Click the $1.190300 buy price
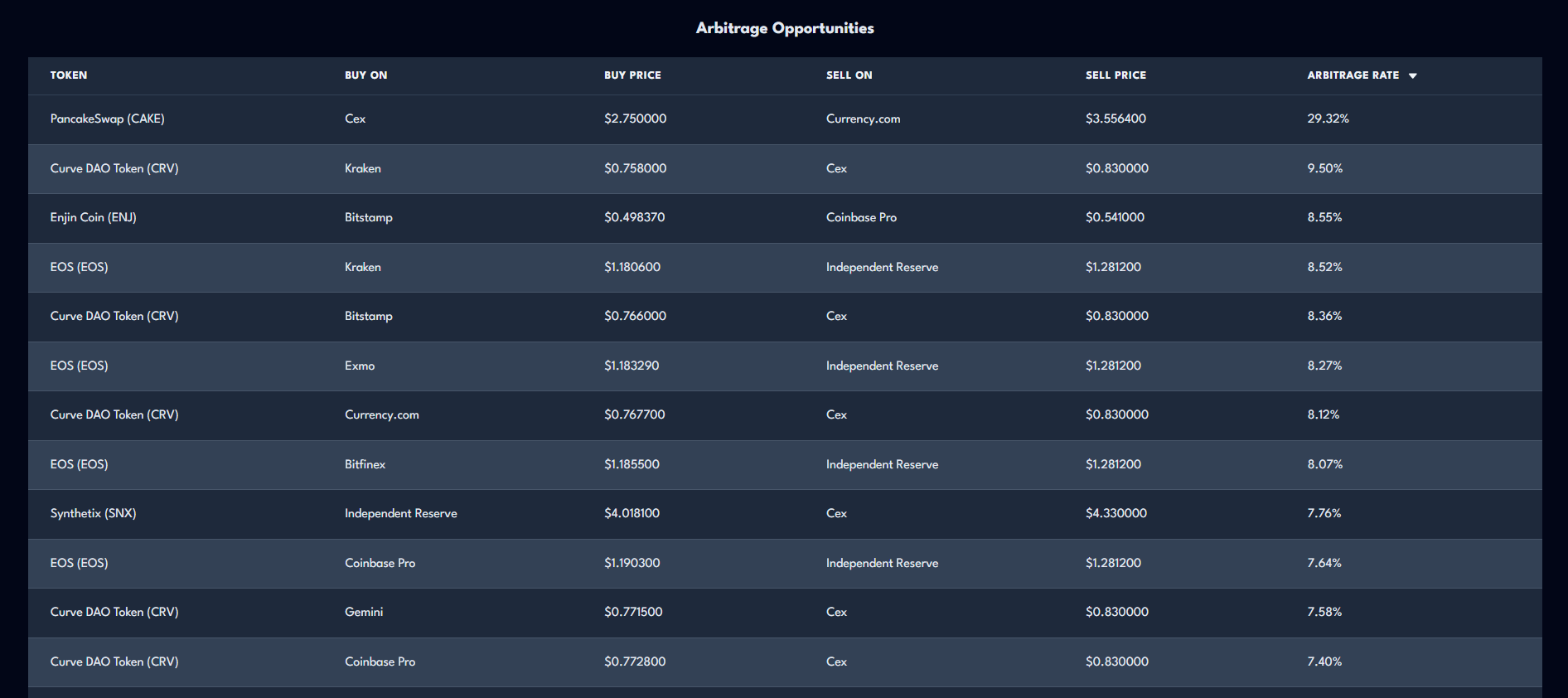This screenshot has height=698, width=1568. [632, 563]
